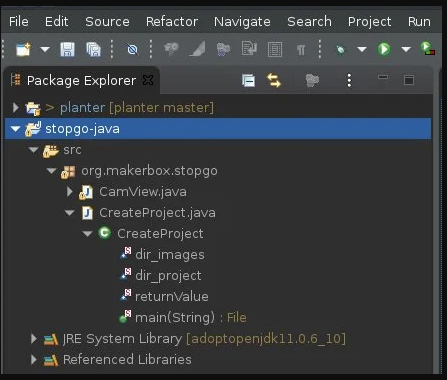Image resolution: width=447 pixels, height=380 pixels.
Task: Open the Refactor menu
Action: pyautogui.click(x=172, y=22)
